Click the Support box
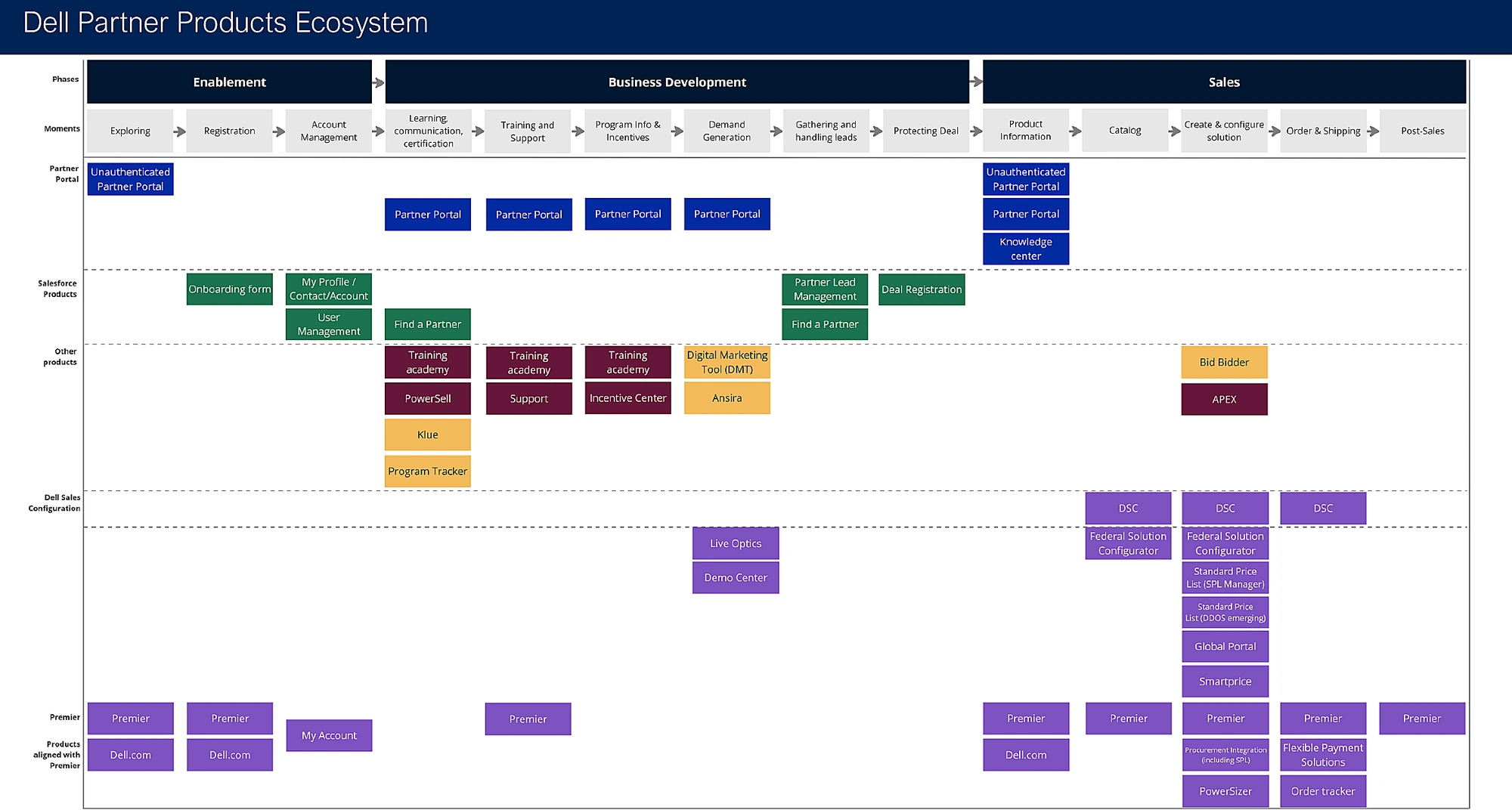This screenshot has height=810, width=1512. [528, 398]
